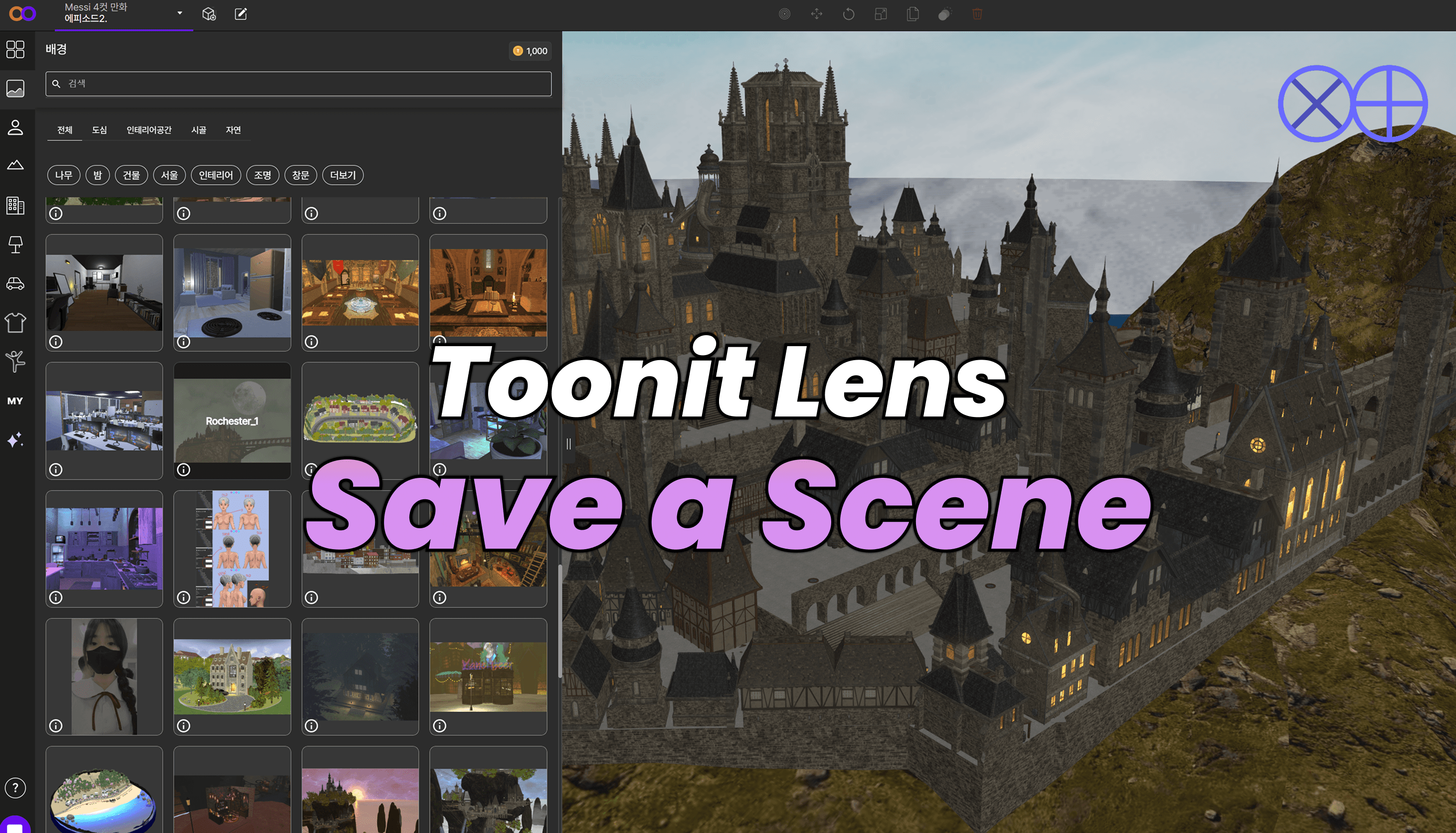Open info for the Rochester_1 card

183,470
